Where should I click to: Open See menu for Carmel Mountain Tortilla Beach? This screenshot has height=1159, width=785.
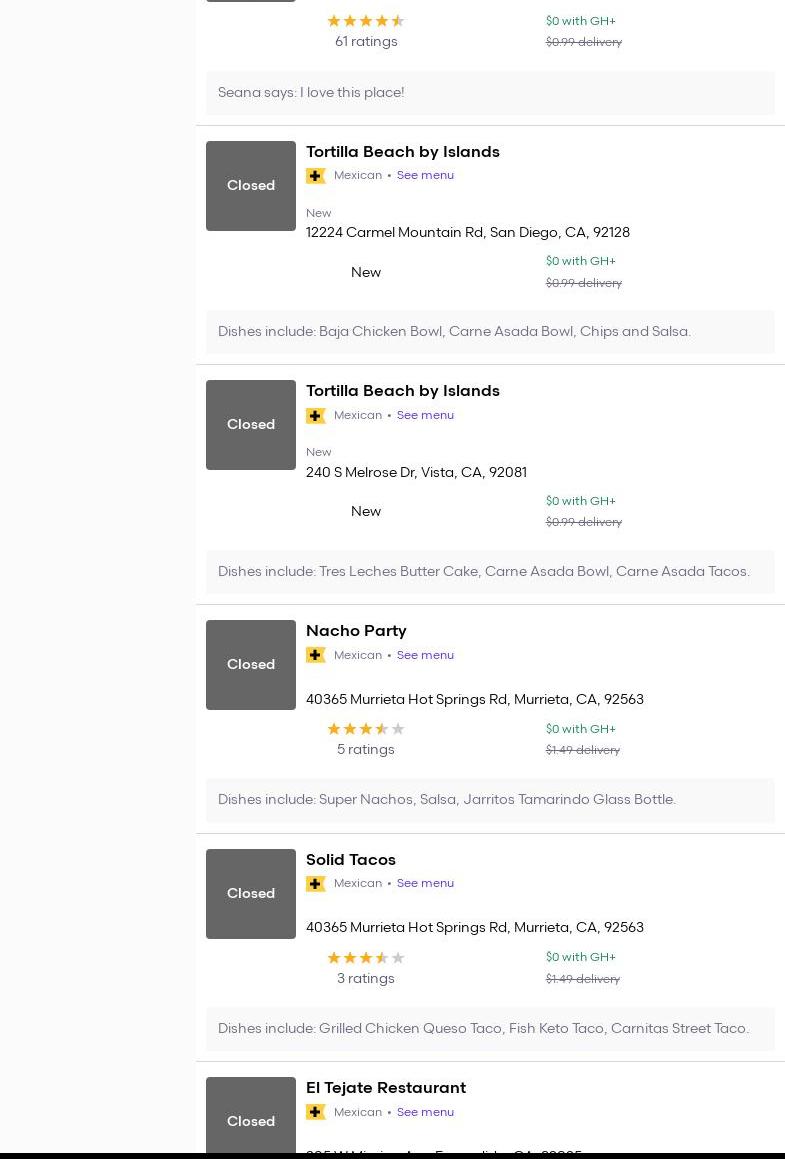[x=425, y=175]
